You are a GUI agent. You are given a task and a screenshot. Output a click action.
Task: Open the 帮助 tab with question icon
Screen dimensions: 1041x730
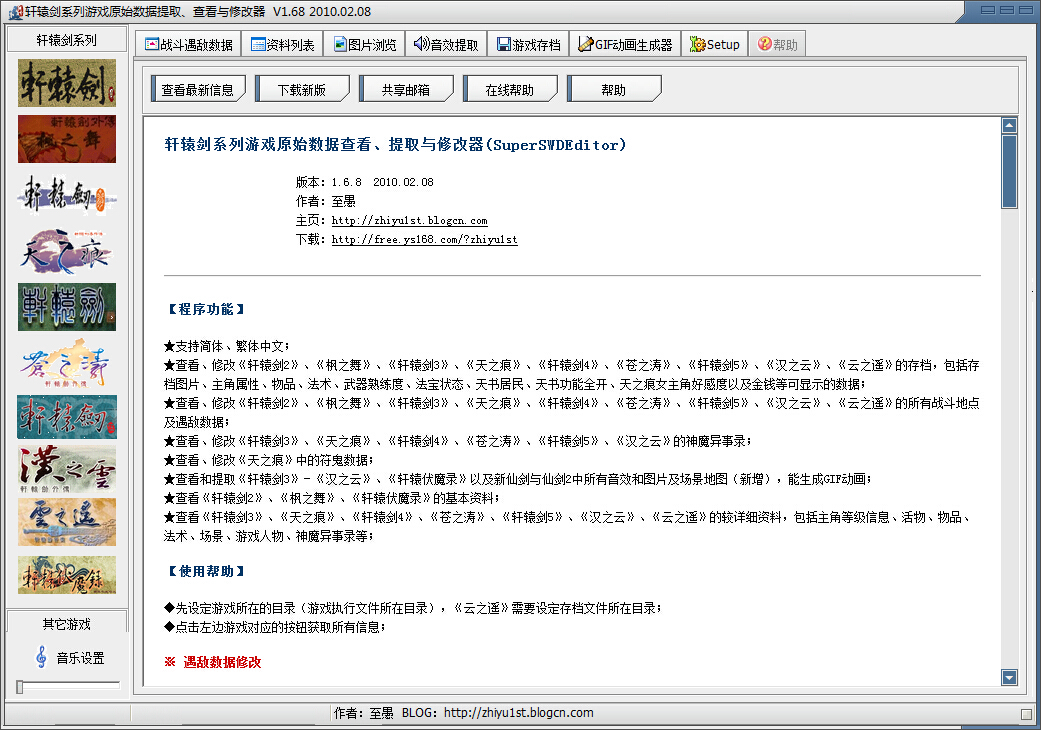pos(777,44)
